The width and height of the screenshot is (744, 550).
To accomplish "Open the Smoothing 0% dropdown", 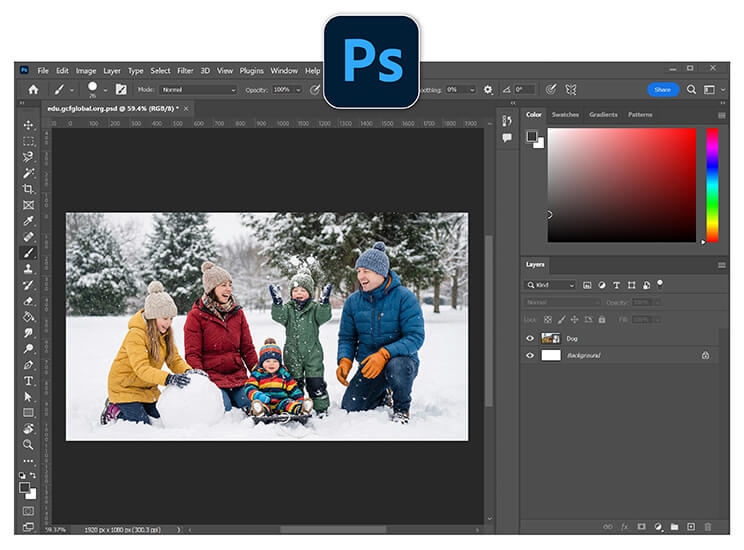I will coord(460,90).
